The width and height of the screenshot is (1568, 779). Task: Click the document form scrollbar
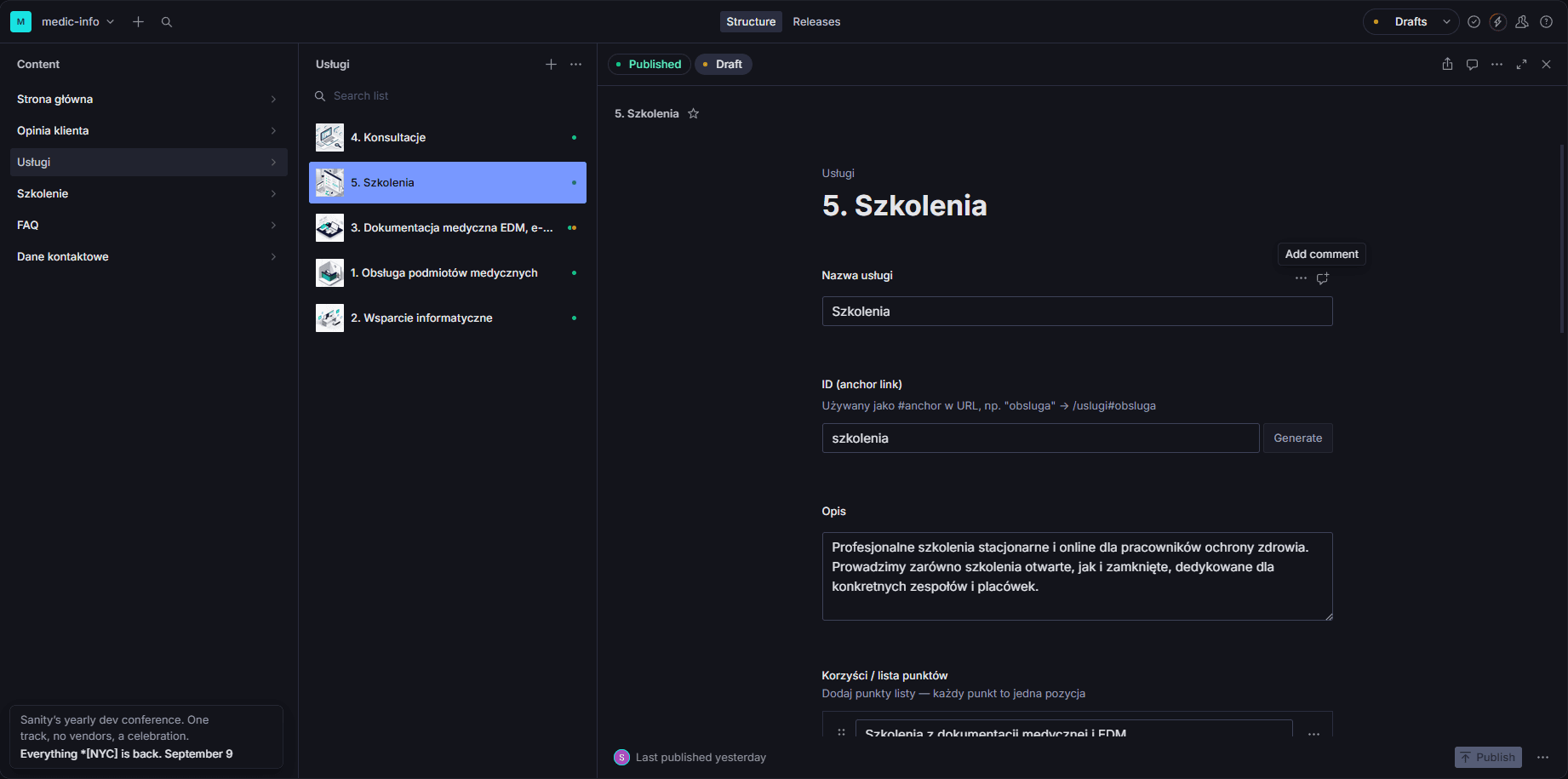tap(1561, 238)
